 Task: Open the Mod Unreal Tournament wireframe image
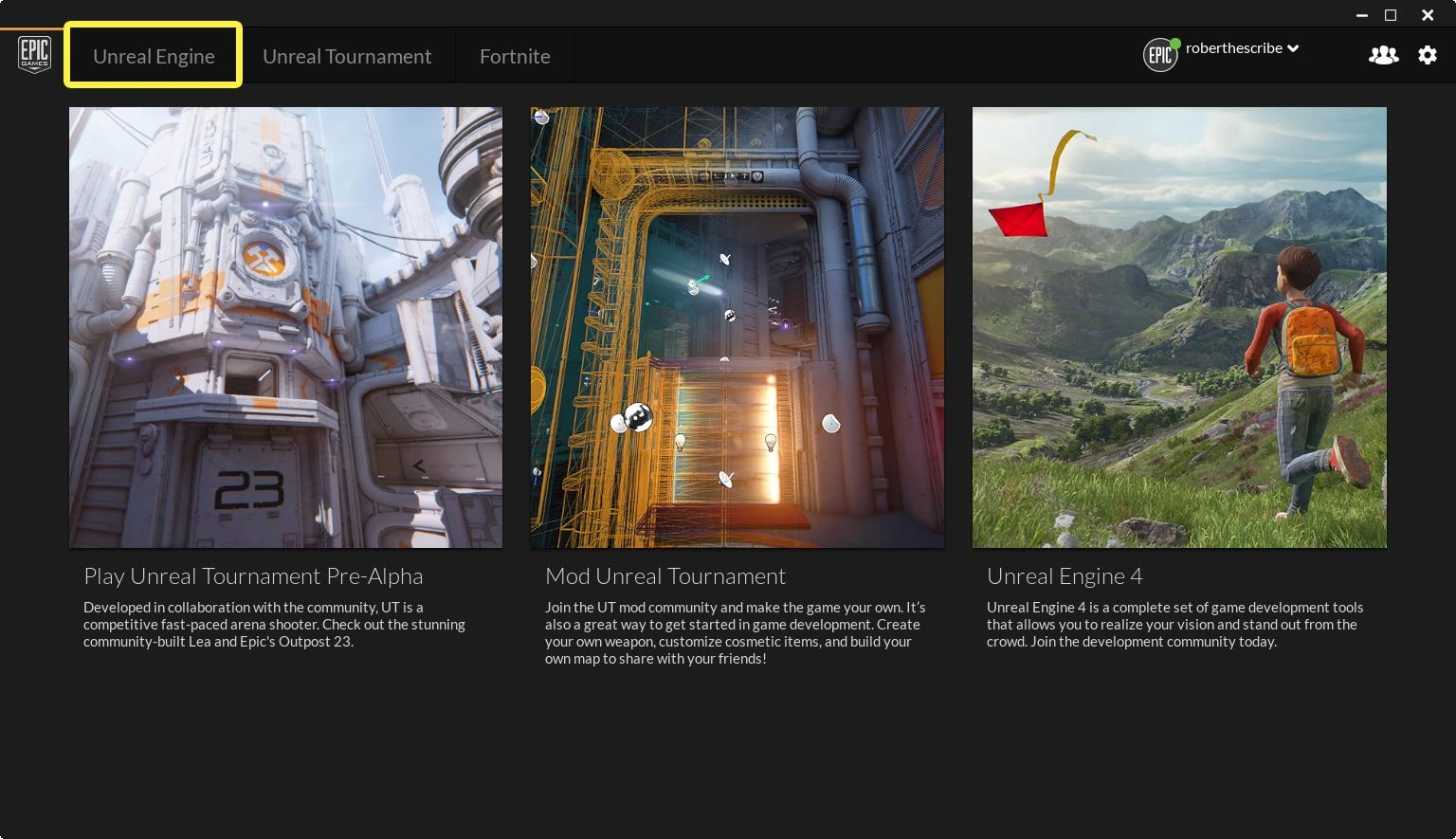point(737,327)
